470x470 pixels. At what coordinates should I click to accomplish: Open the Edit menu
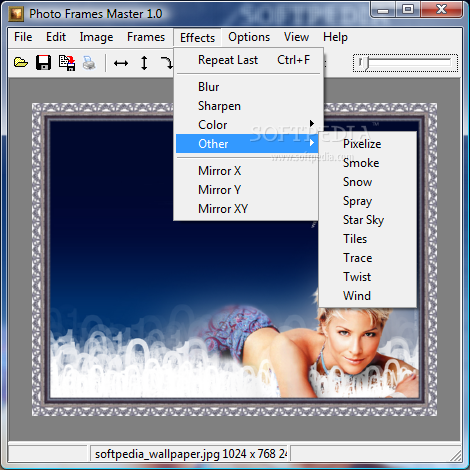(x=56, y=37)
